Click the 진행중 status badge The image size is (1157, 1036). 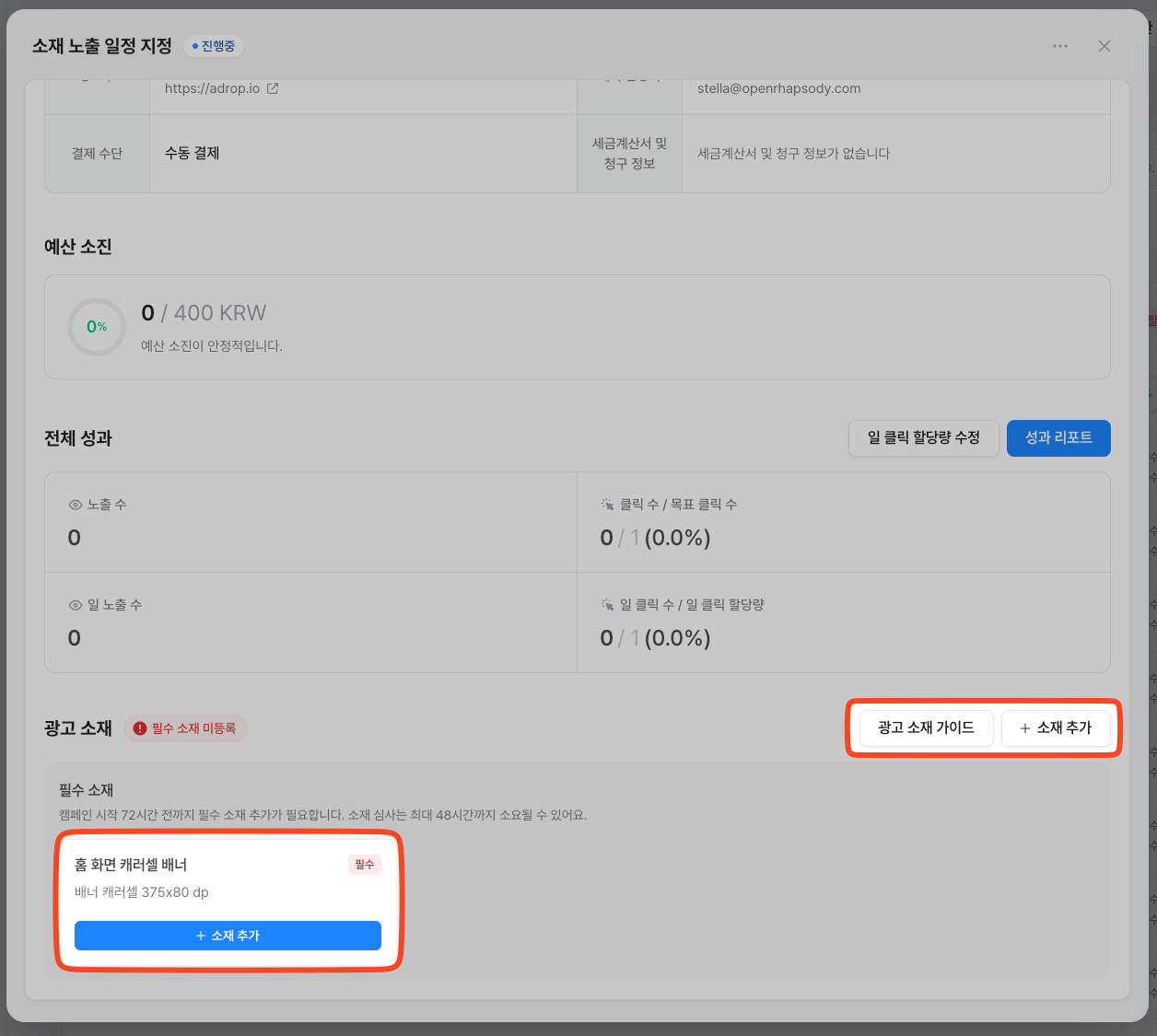(214, 46)
